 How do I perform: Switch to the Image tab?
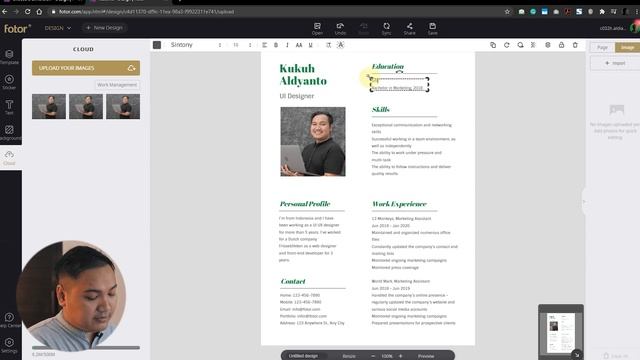627,47
